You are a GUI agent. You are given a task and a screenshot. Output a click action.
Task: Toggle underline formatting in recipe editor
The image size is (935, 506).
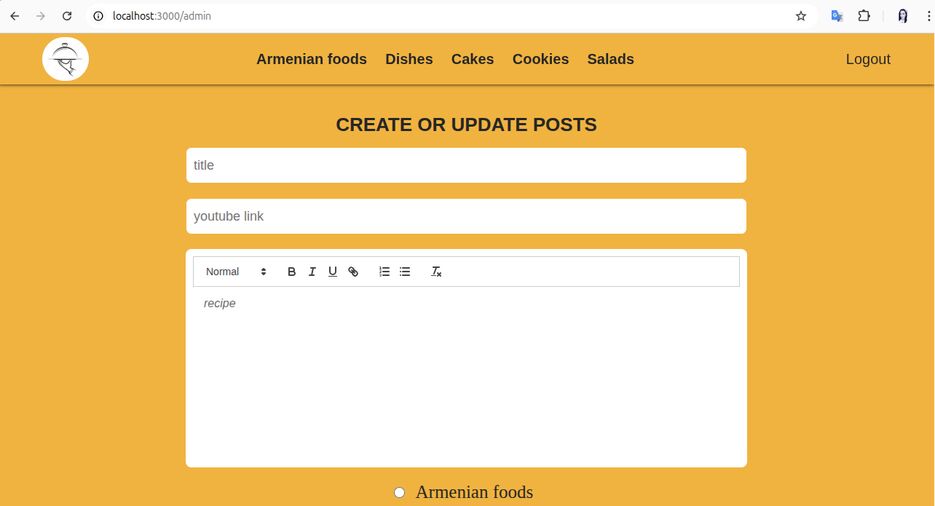pyautogui.click(x=333, y=272)
